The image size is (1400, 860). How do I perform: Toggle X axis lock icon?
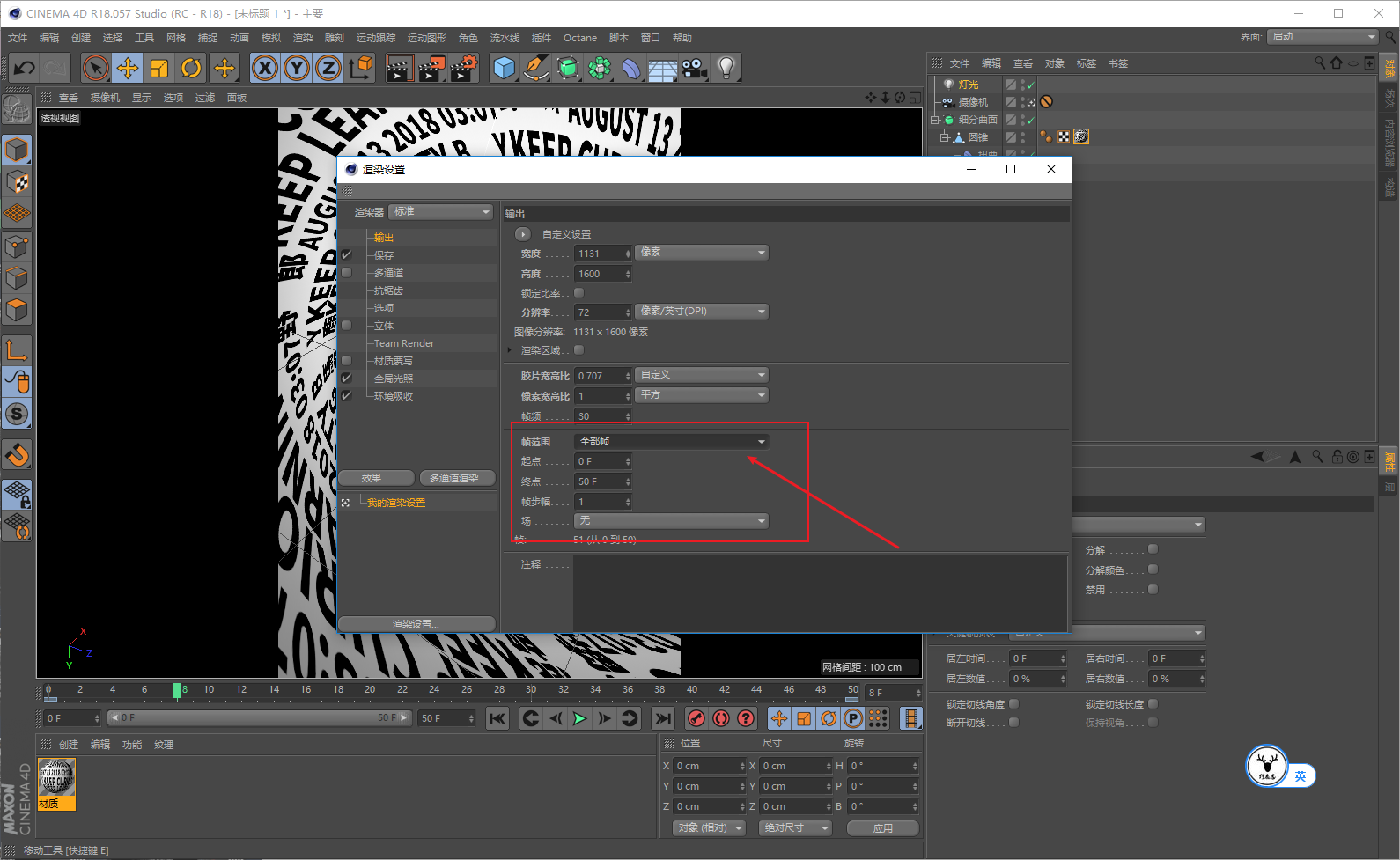(265, 68)
